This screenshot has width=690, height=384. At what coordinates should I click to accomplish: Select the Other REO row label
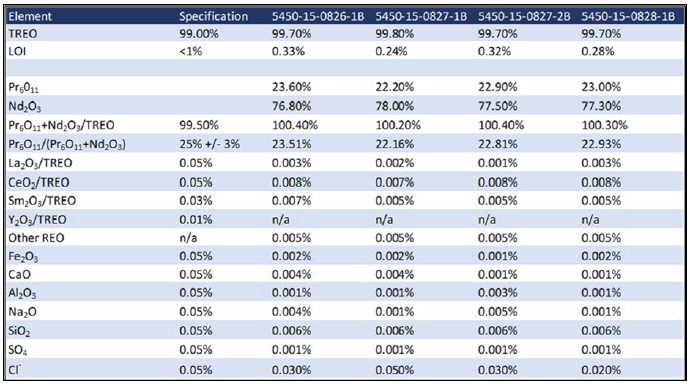click(x=36, y=238)
